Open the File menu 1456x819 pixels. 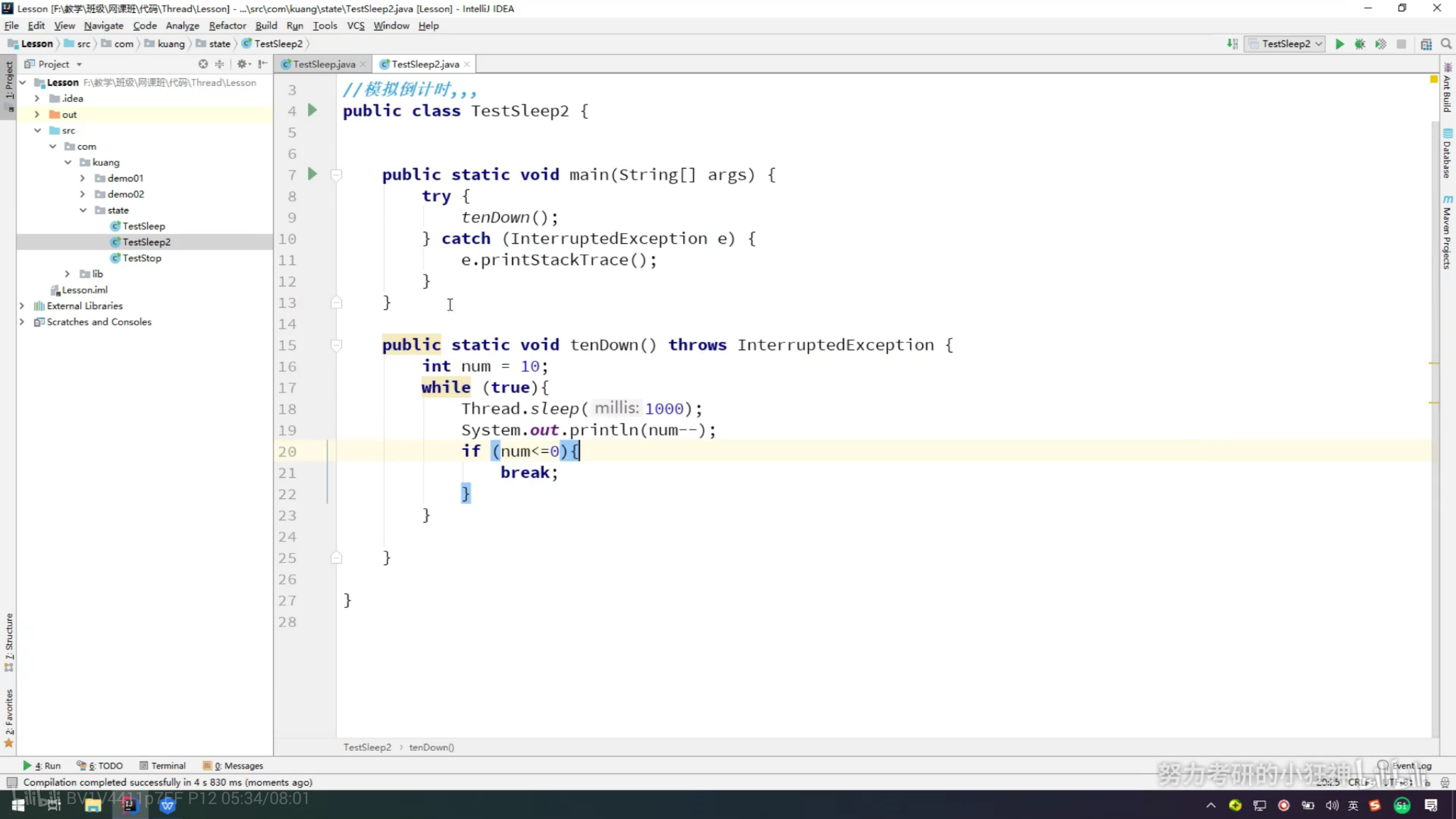(11, 26)
